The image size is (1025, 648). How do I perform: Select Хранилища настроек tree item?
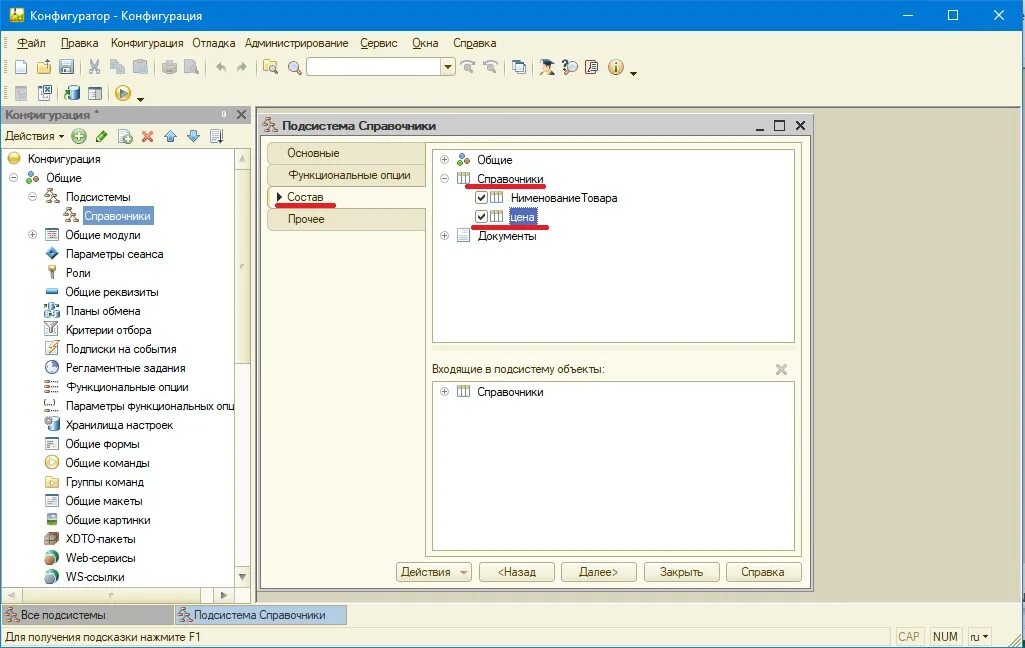coord(119,425)
